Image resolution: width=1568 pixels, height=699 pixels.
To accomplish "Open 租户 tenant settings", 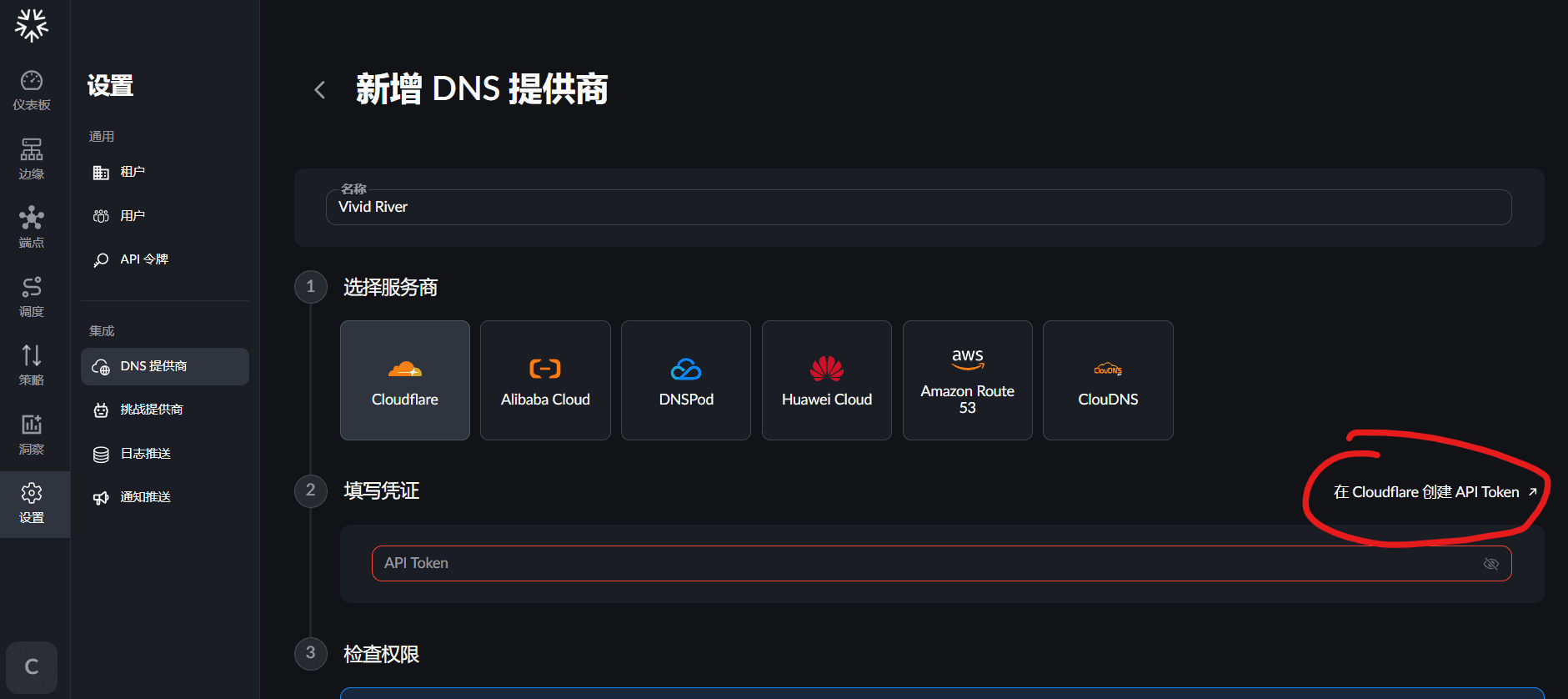I will (165, 172).
